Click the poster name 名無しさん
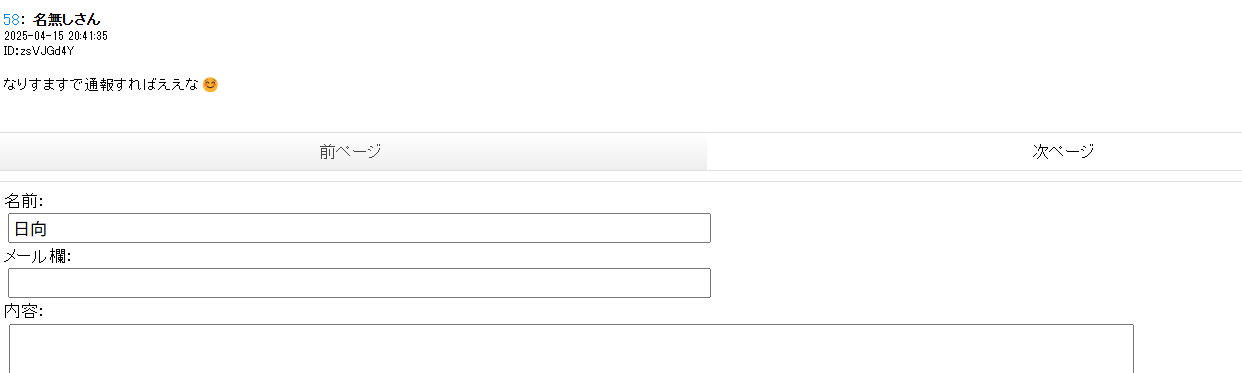The width and height of the screenshot is (1242, 373). click(67, 19)
